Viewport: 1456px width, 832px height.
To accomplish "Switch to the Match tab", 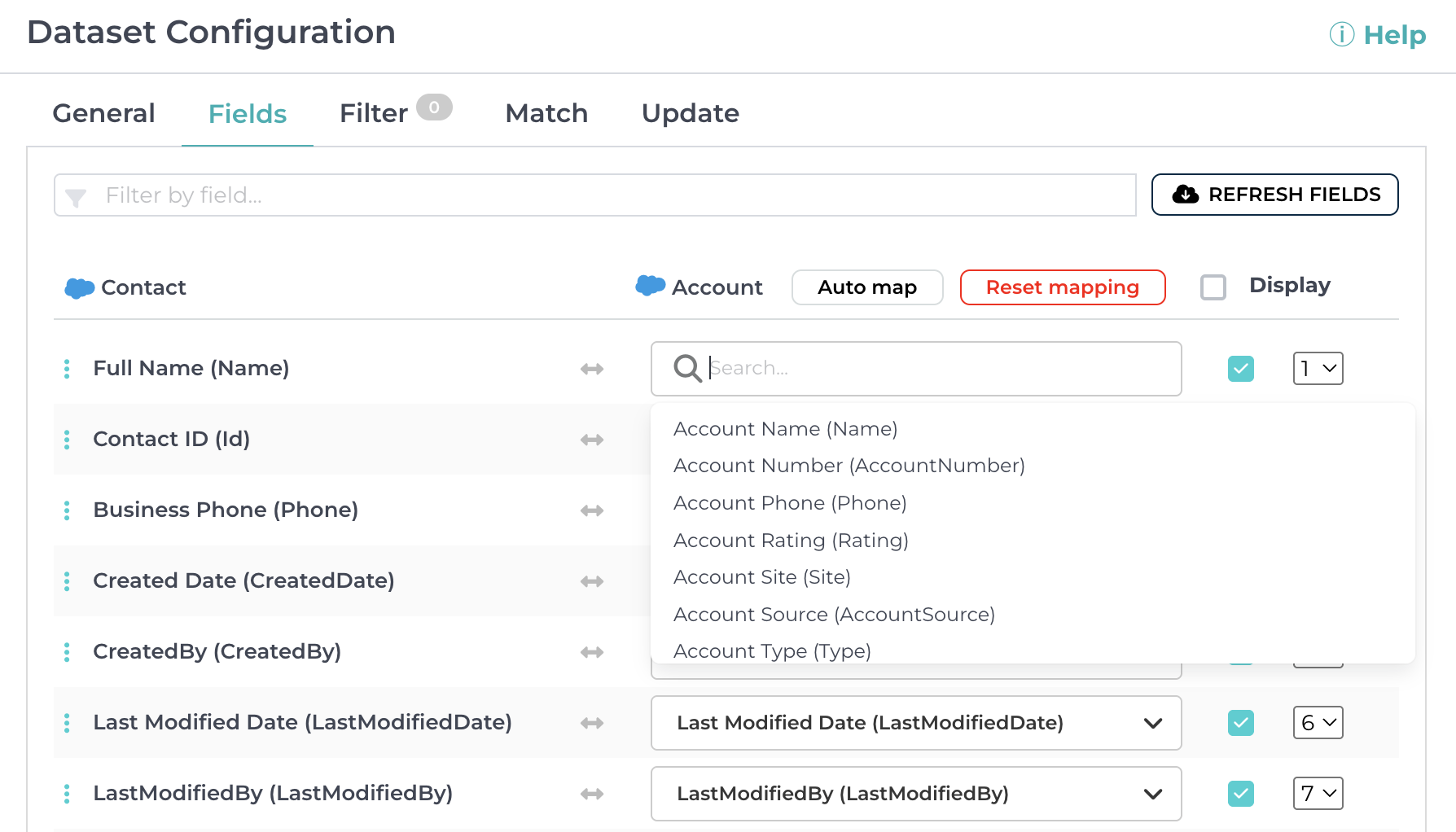I will (x=546, y=113).
